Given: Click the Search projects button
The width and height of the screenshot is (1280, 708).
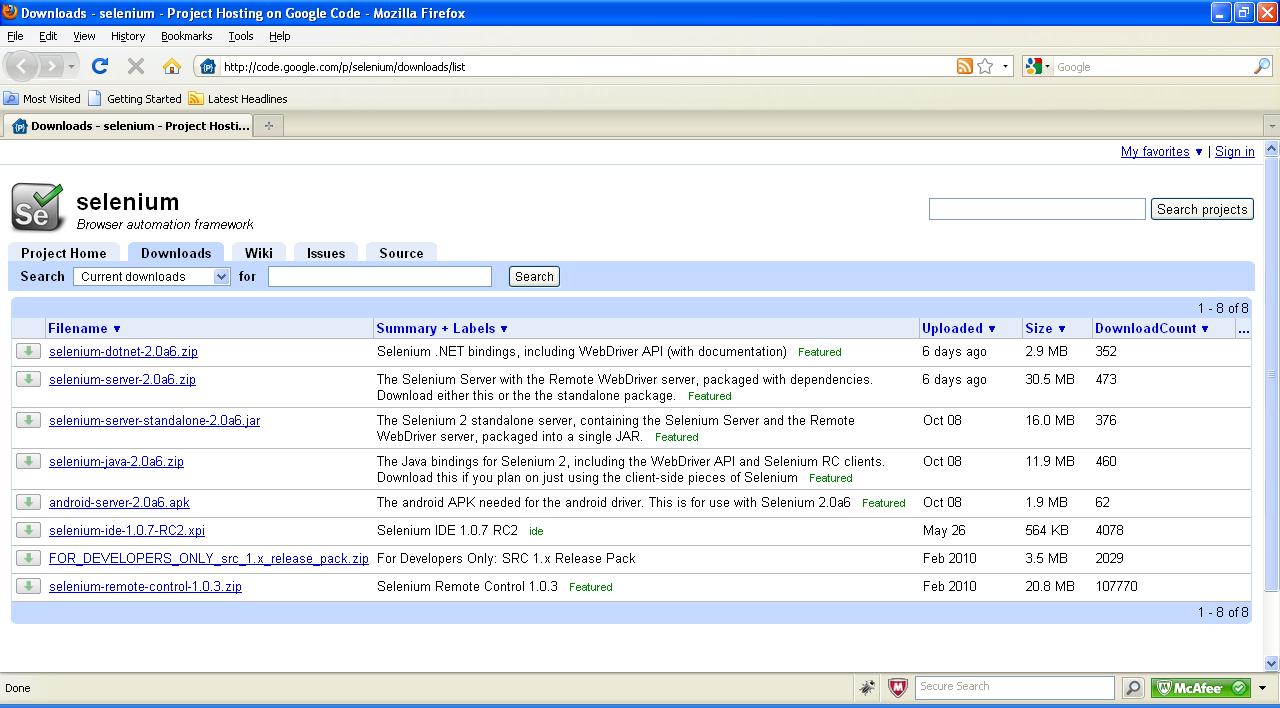Looking at the screenshot, I should [1202, 209].
